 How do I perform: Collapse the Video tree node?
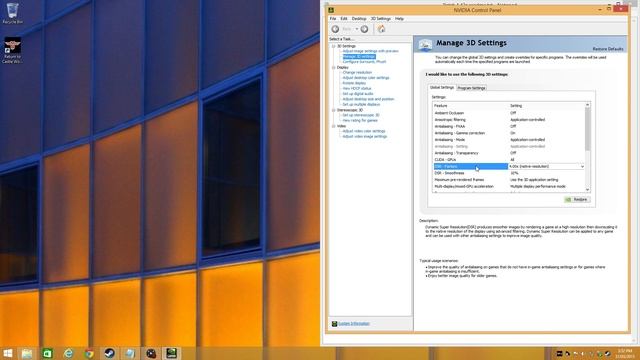(333, 126)
